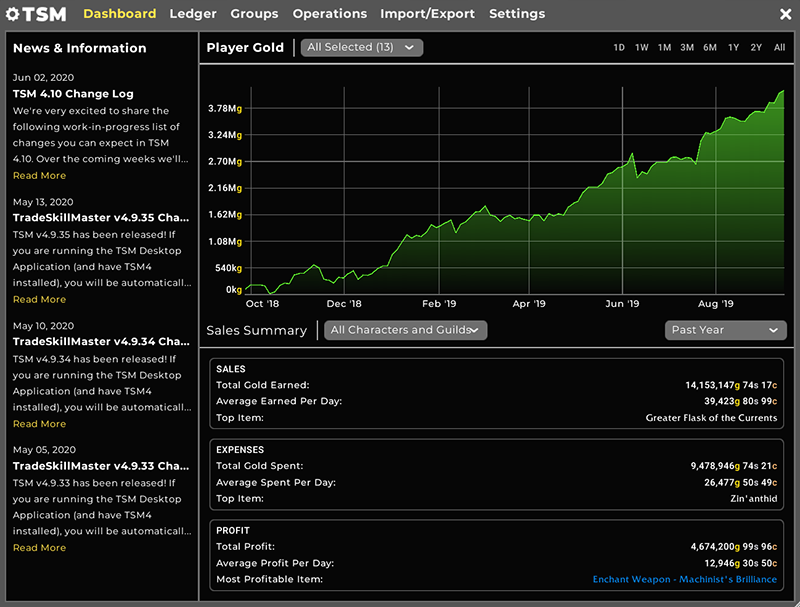Choose the 1M graph range

tap(664, 47)
